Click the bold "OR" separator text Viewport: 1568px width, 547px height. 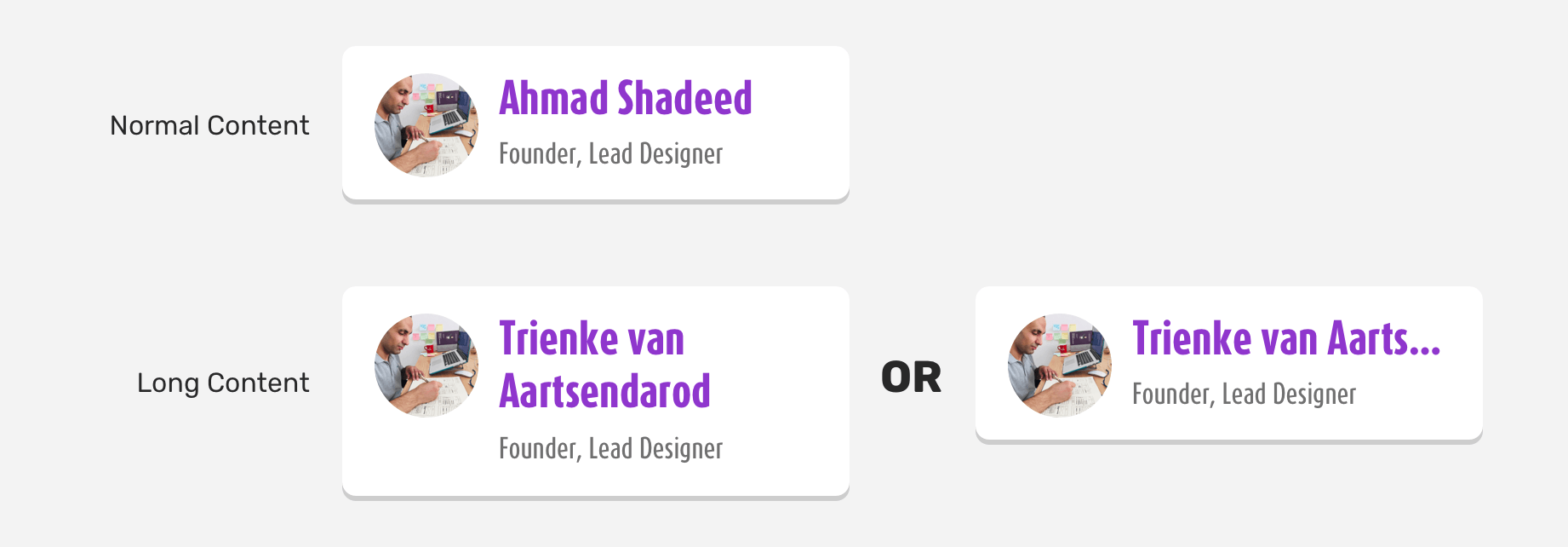point(912,377)
